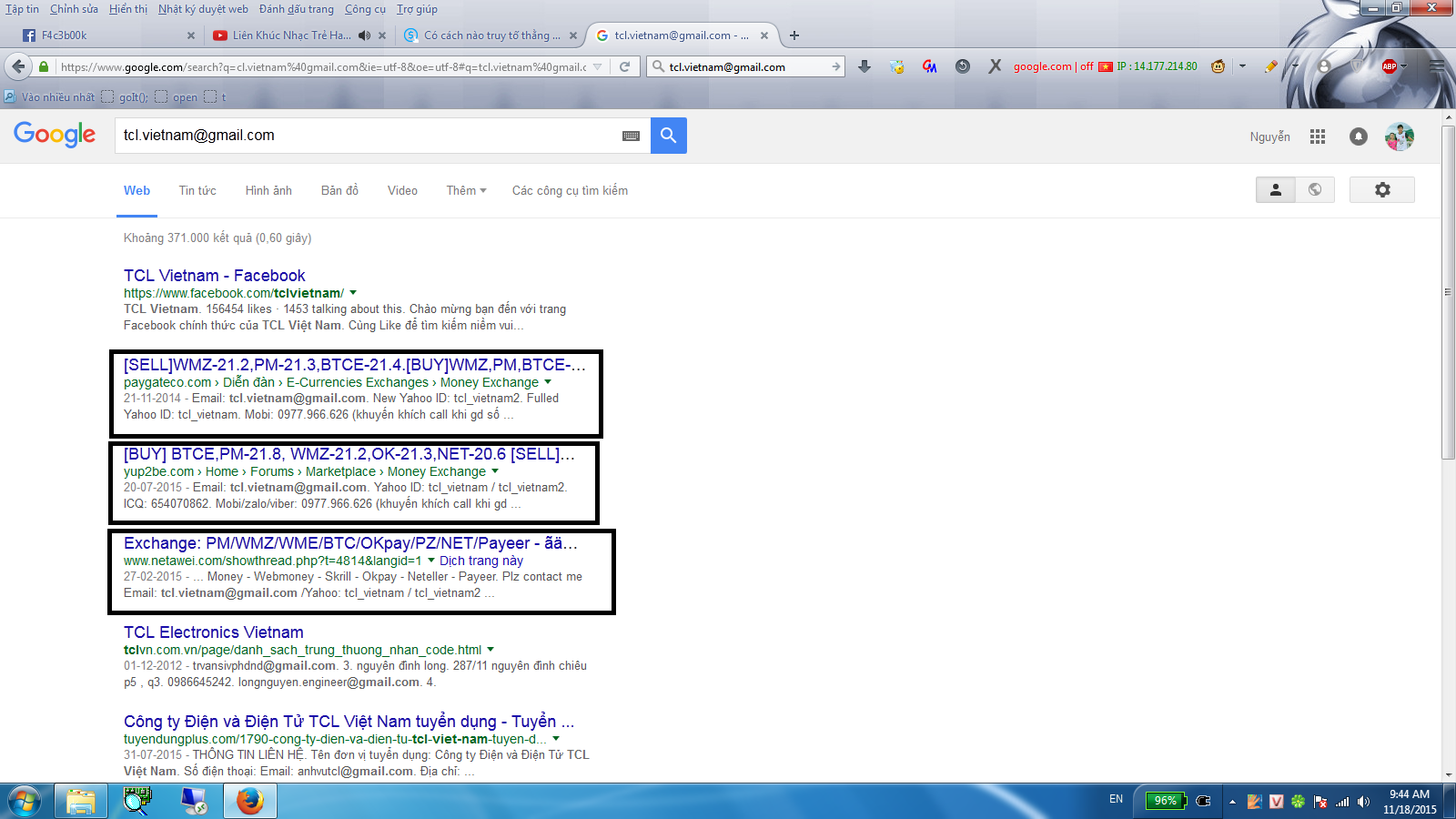Mute the YouTube tab via speaker icon
This screenshot has width=1456, height=819.
(364, 35)
